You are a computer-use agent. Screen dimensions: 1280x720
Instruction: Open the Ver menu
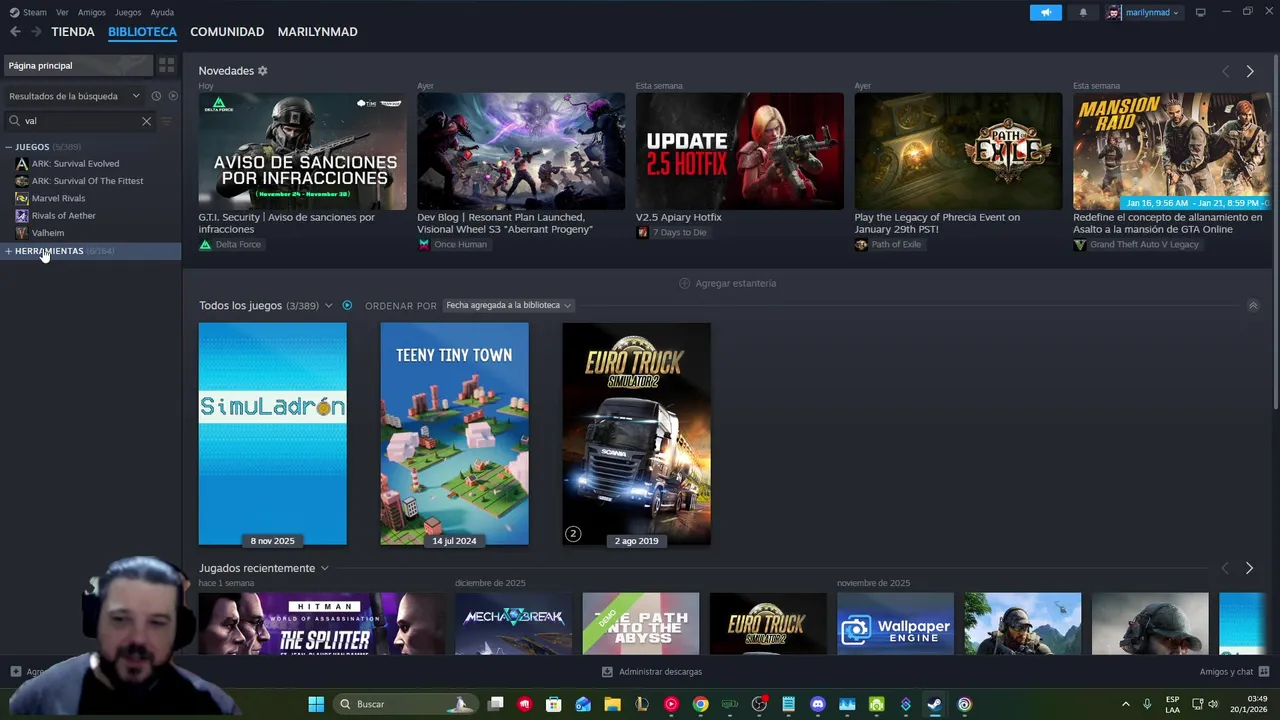pyautogui.click(x=62, y=12)
